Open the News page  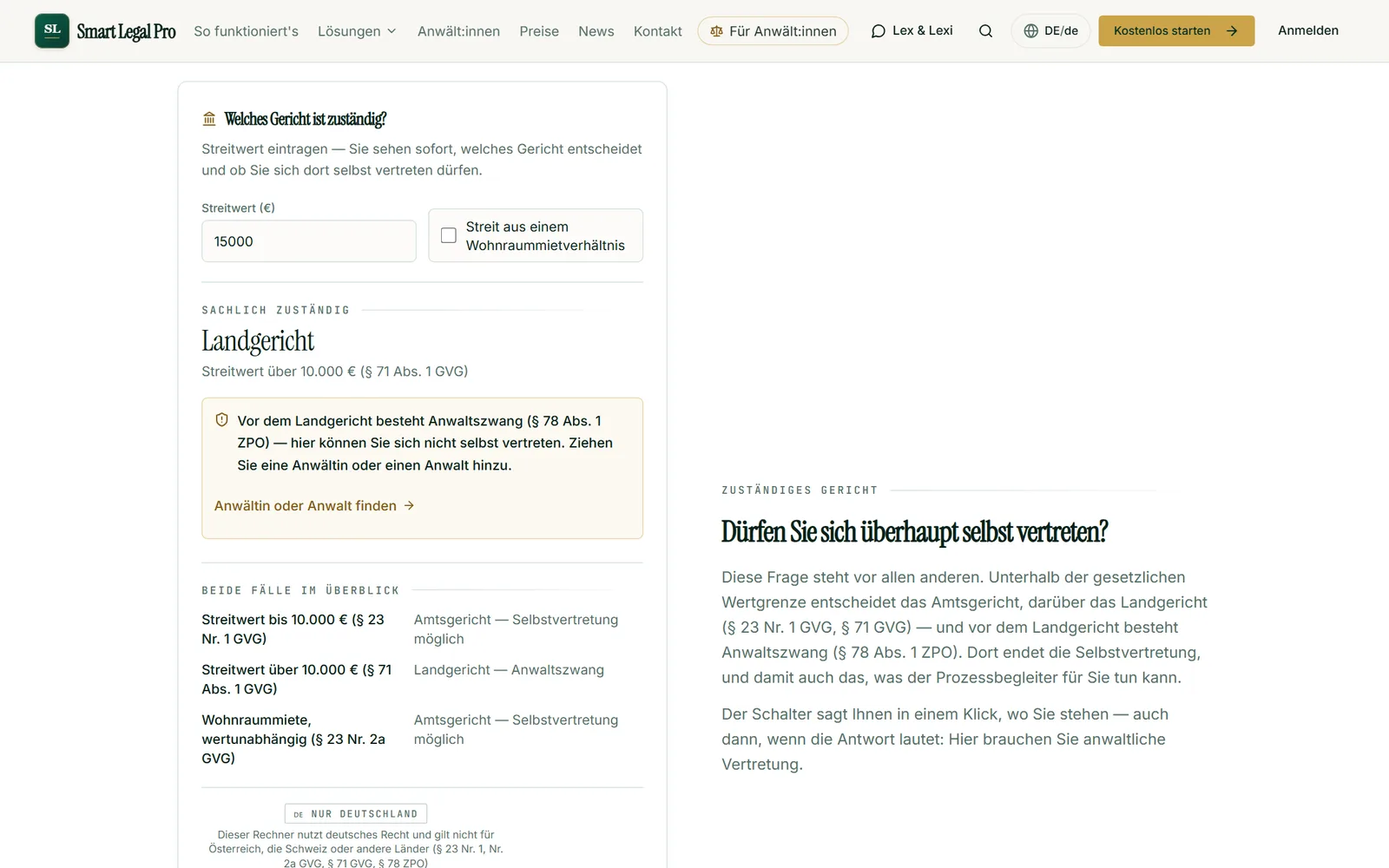click(x=596, y=31)
